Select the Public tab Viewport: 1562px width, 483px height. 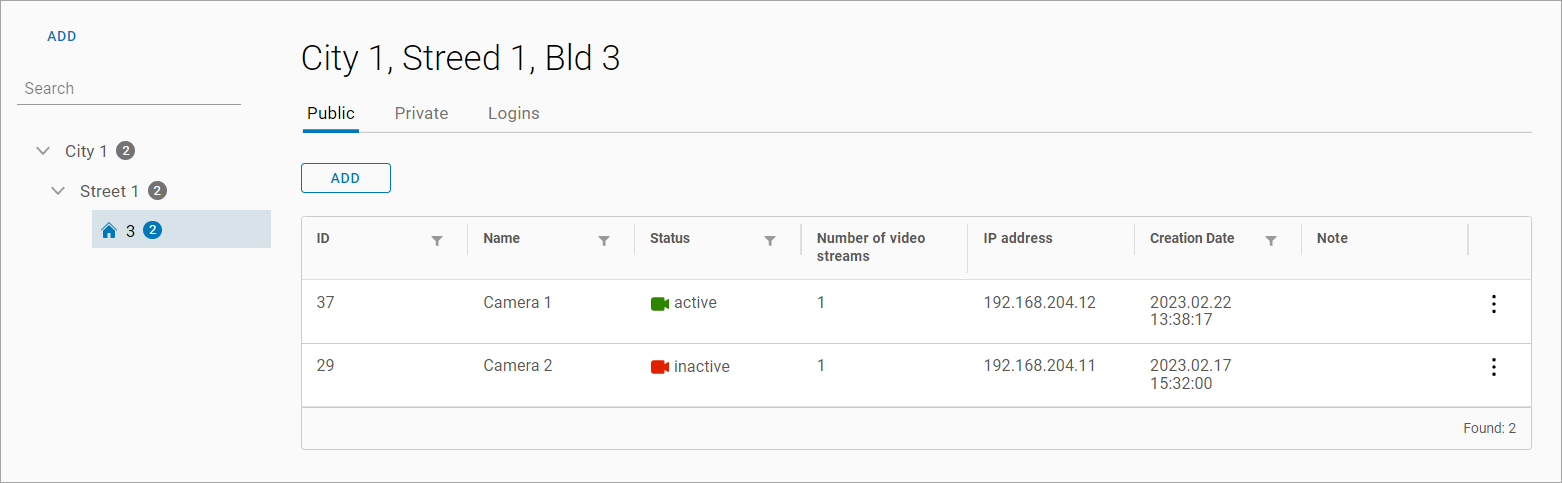(330, 113)
